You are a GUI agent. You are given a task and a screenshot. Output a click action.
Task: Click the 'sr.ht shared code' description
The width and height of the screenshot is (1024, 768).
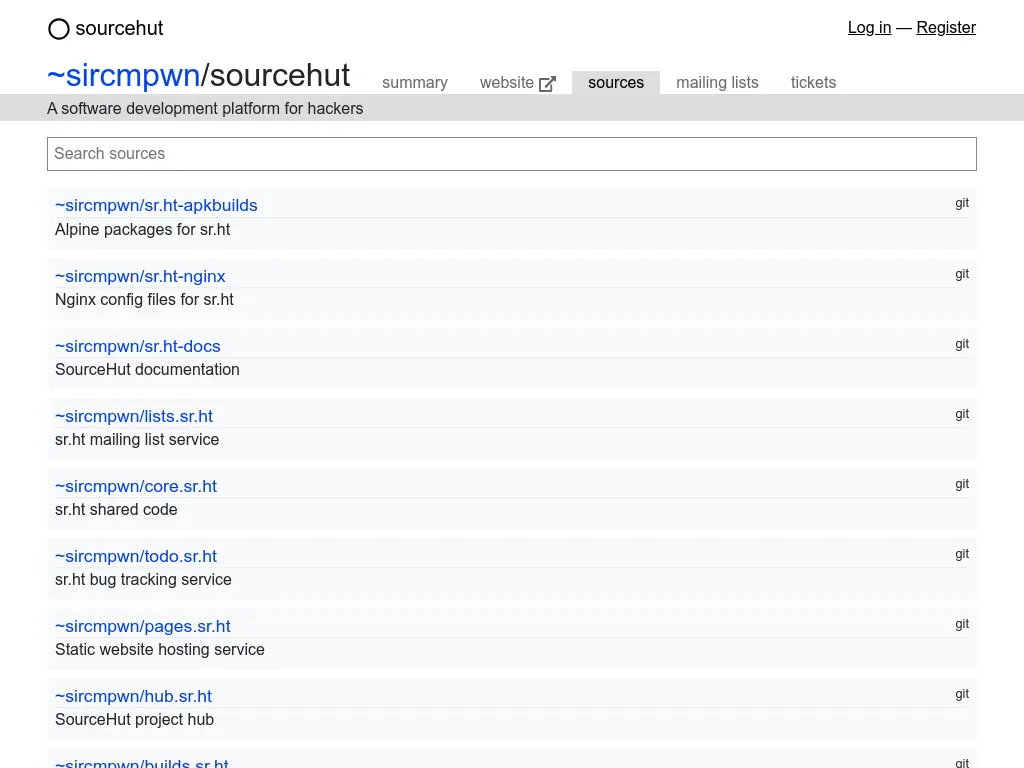click(x=116, y=509)
